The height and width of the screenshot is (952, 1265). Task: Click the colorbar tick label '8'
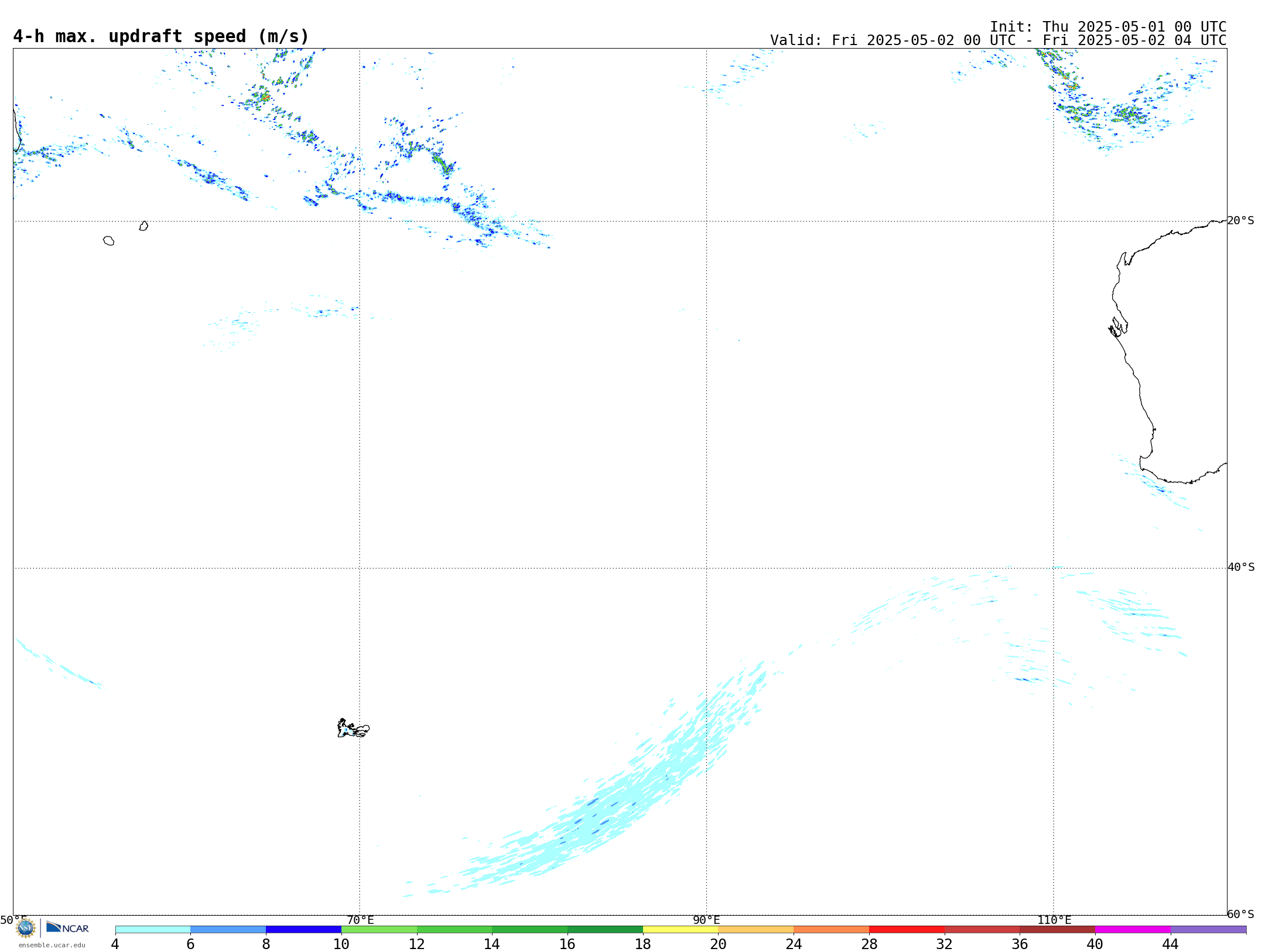(266, 944)
